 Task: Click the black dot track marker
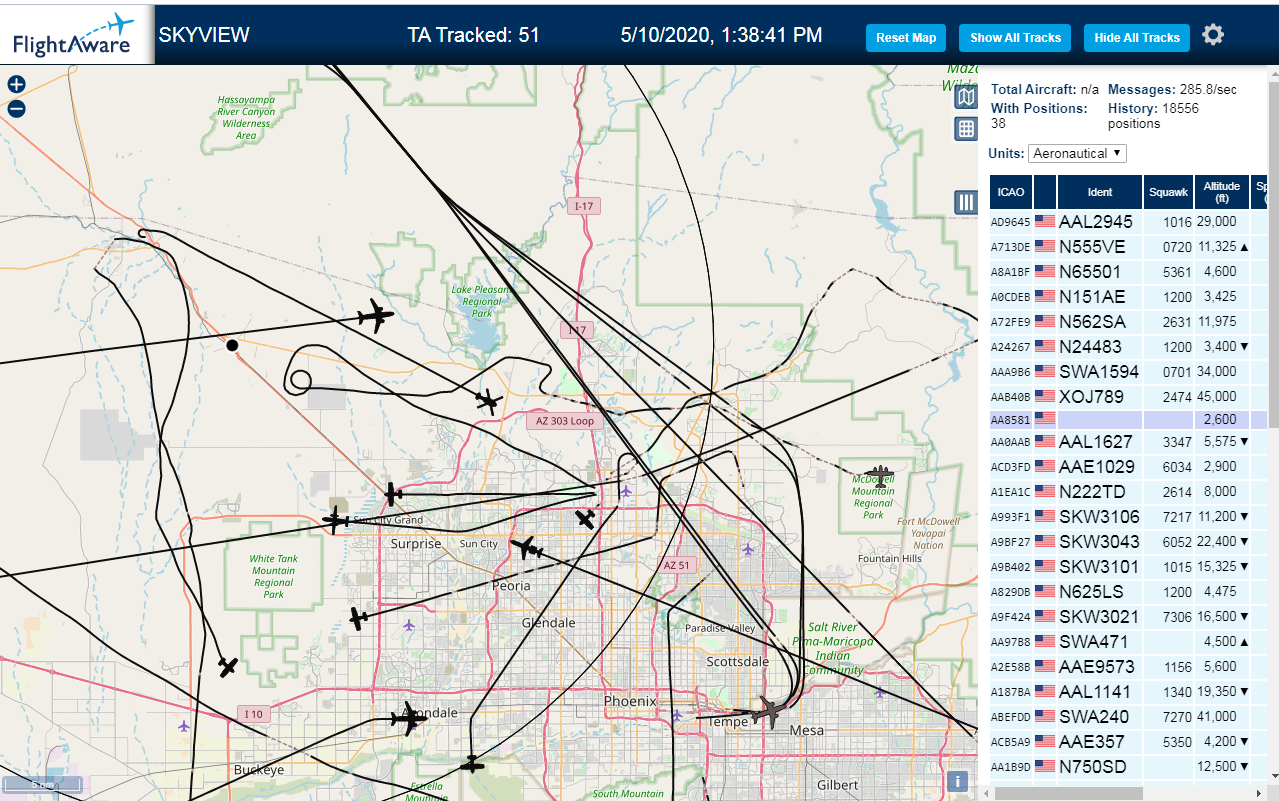pyautogui.click(x=232, y=345)
